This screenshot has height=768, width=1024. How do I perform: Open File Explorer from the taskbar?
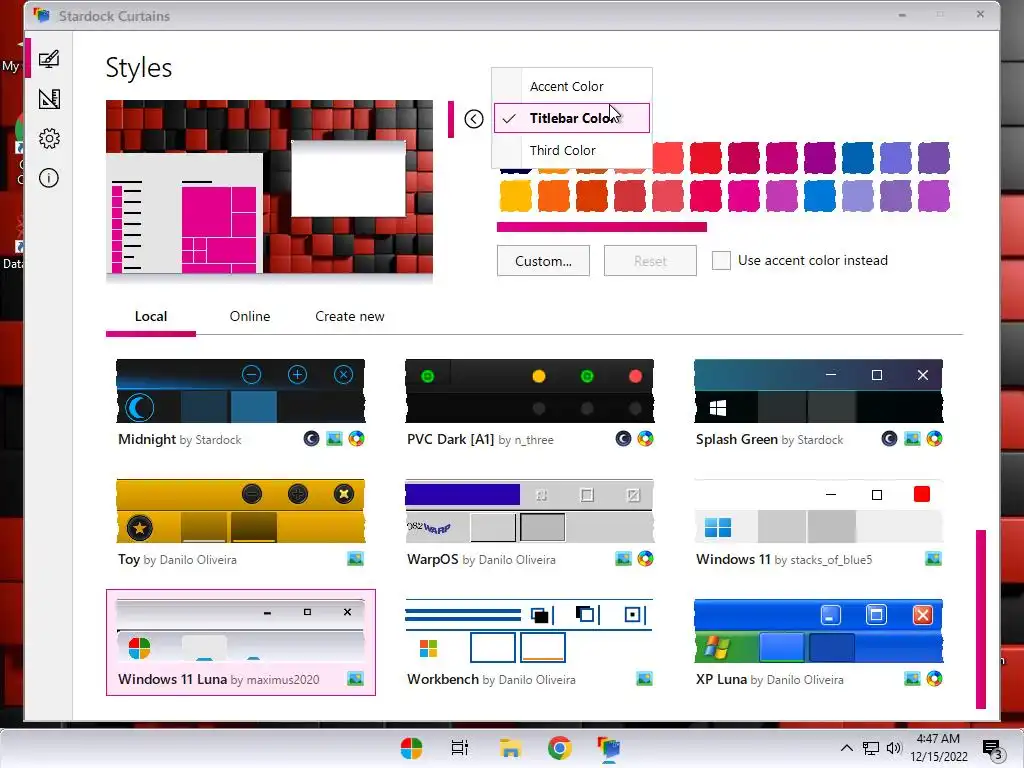pos(510,748)
